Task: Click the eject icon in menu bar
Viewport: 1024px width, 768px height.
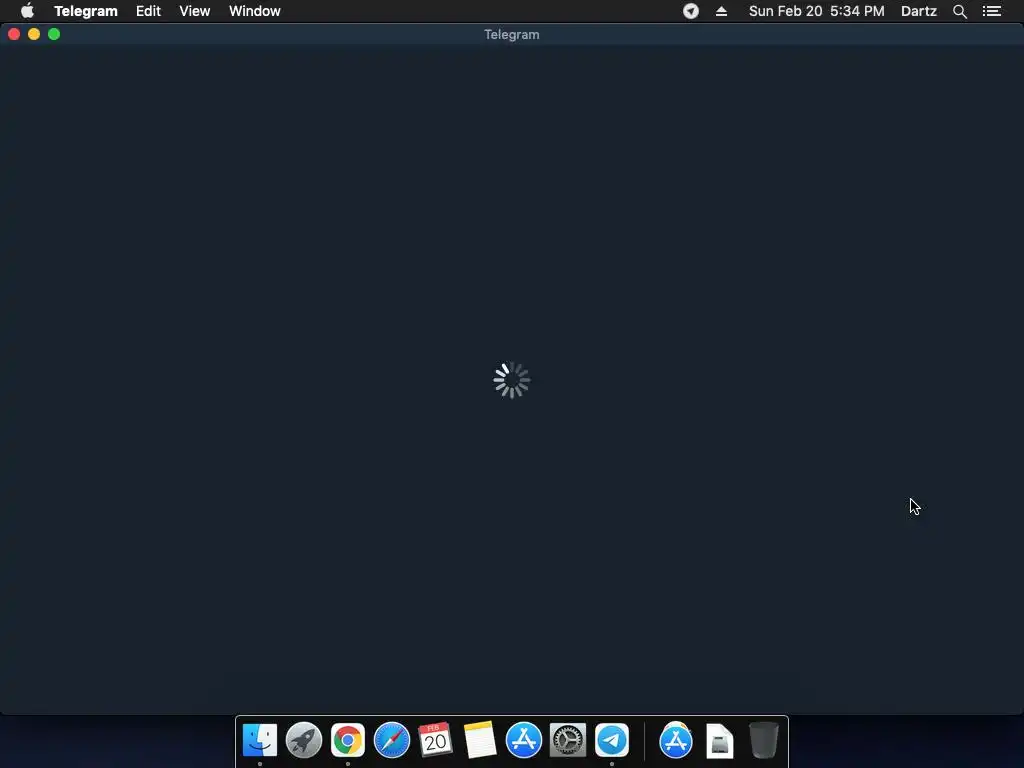Action: click(x=721, y=11)
